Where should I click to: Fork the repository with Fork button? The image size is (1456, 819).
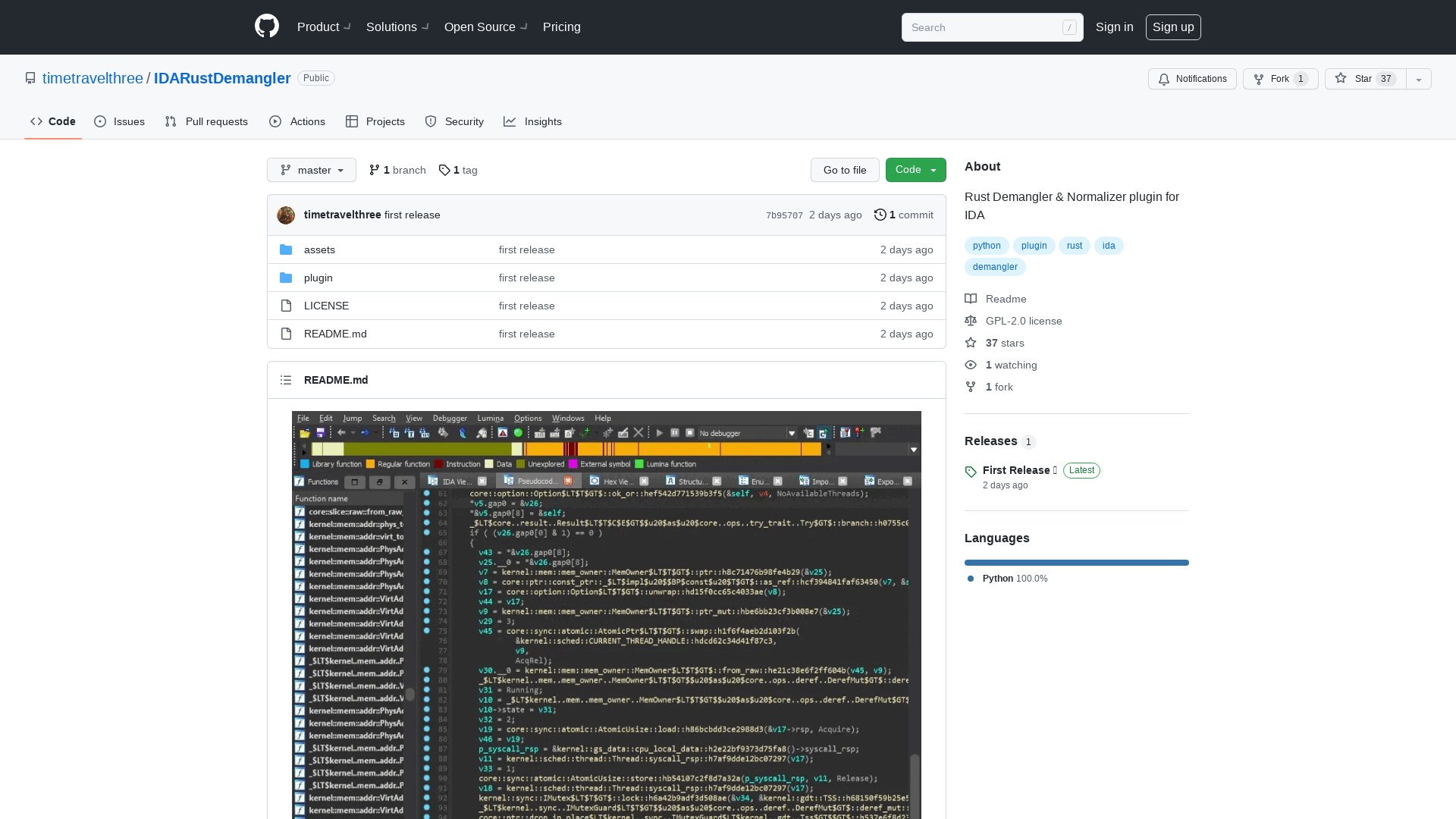(x=1280, y=79)
